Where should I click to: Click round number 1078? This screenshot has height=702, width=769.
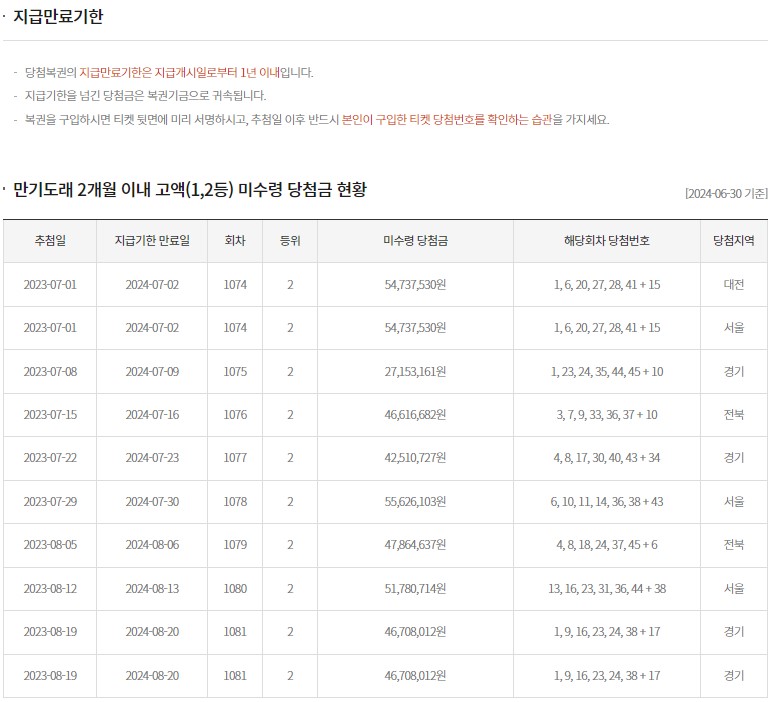[x=235, y=502]
